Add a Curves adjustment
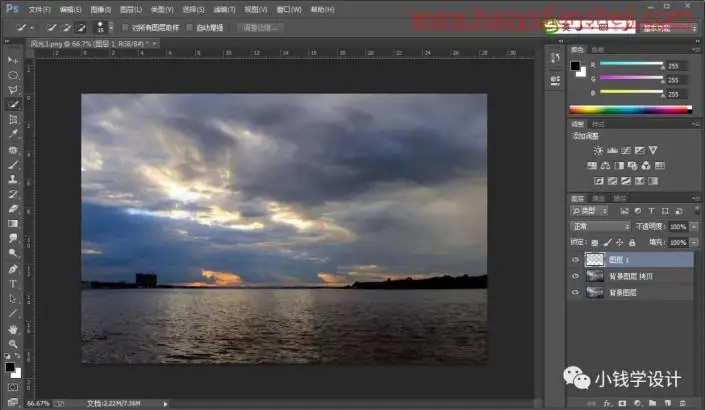The width and height of the screenshot is (705, 410). [x=626, y=150]
